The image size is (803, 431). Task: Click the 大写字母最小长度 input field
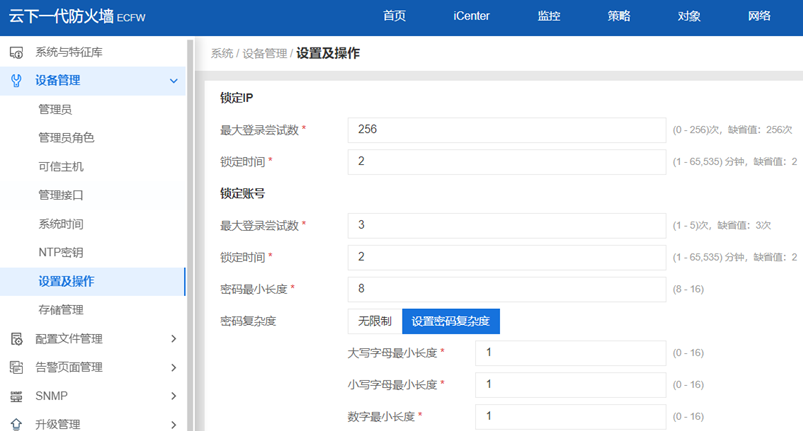tap(569, 353)
